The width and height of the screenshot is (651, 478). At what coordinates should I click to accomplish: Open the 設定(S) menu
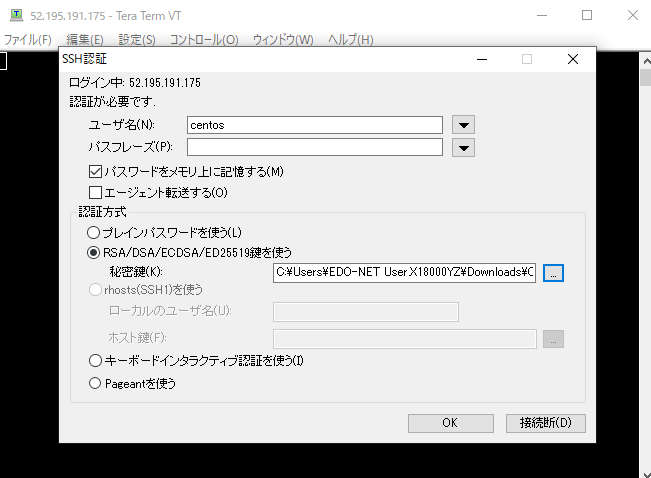(x=137, y=40)
